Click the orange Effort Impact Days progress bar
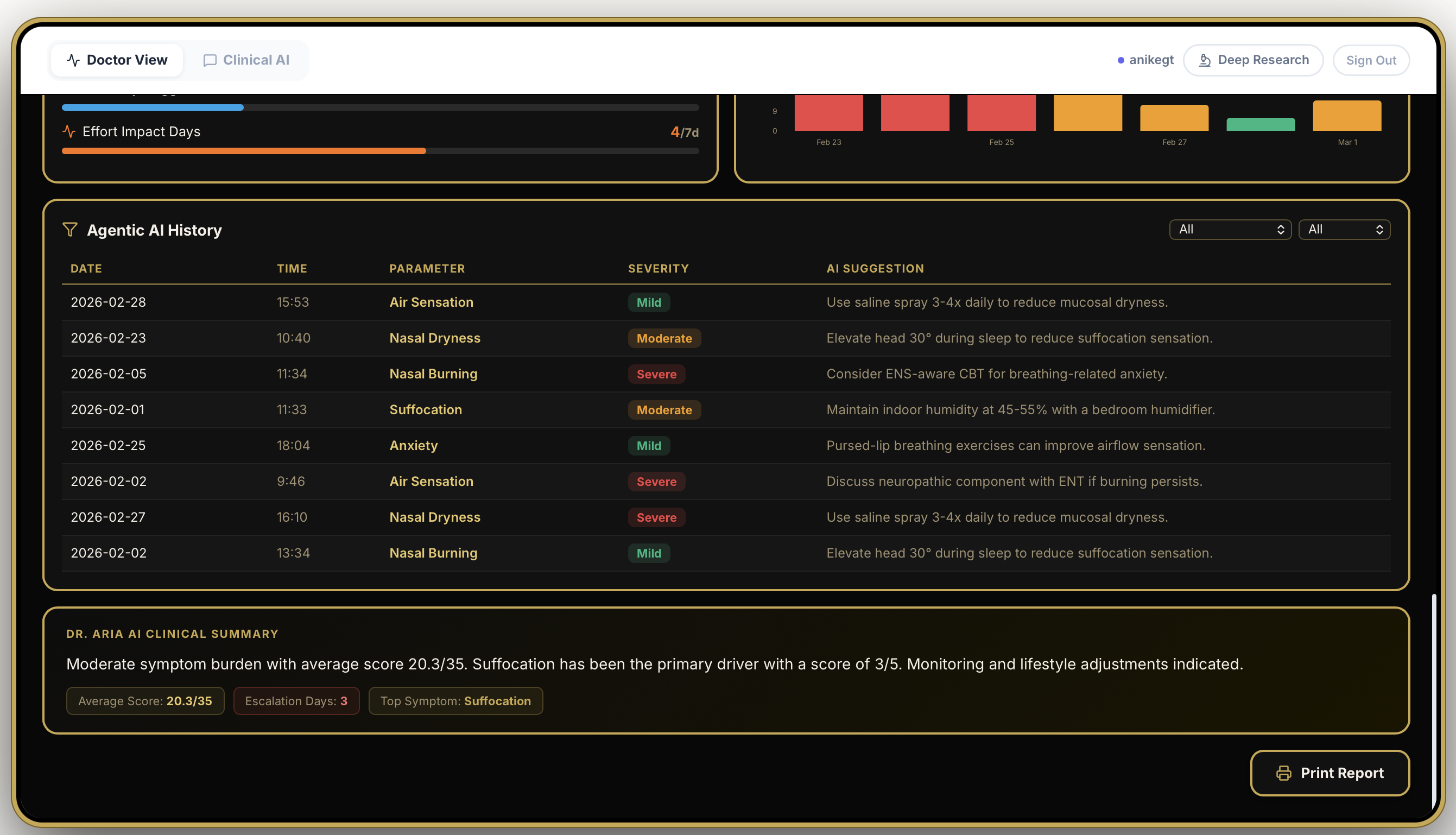Screen dimensions: 1456x835 point(244,151)
